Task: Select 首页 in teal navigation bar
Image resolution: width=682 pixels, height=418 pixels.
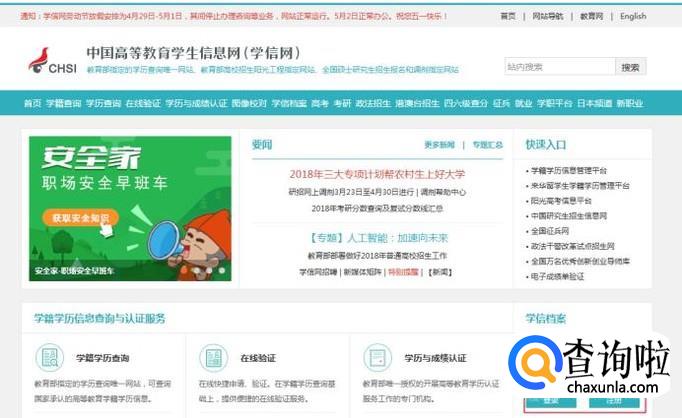Action: click(x=33, y=103)
